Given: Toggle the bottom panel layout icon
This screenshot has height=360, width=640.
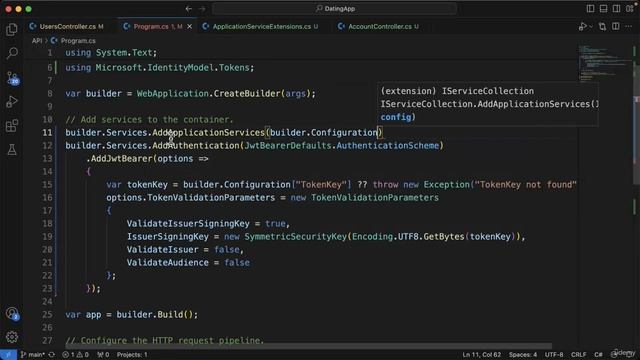Looking at the screenshot, I should [x=603, y=9].
